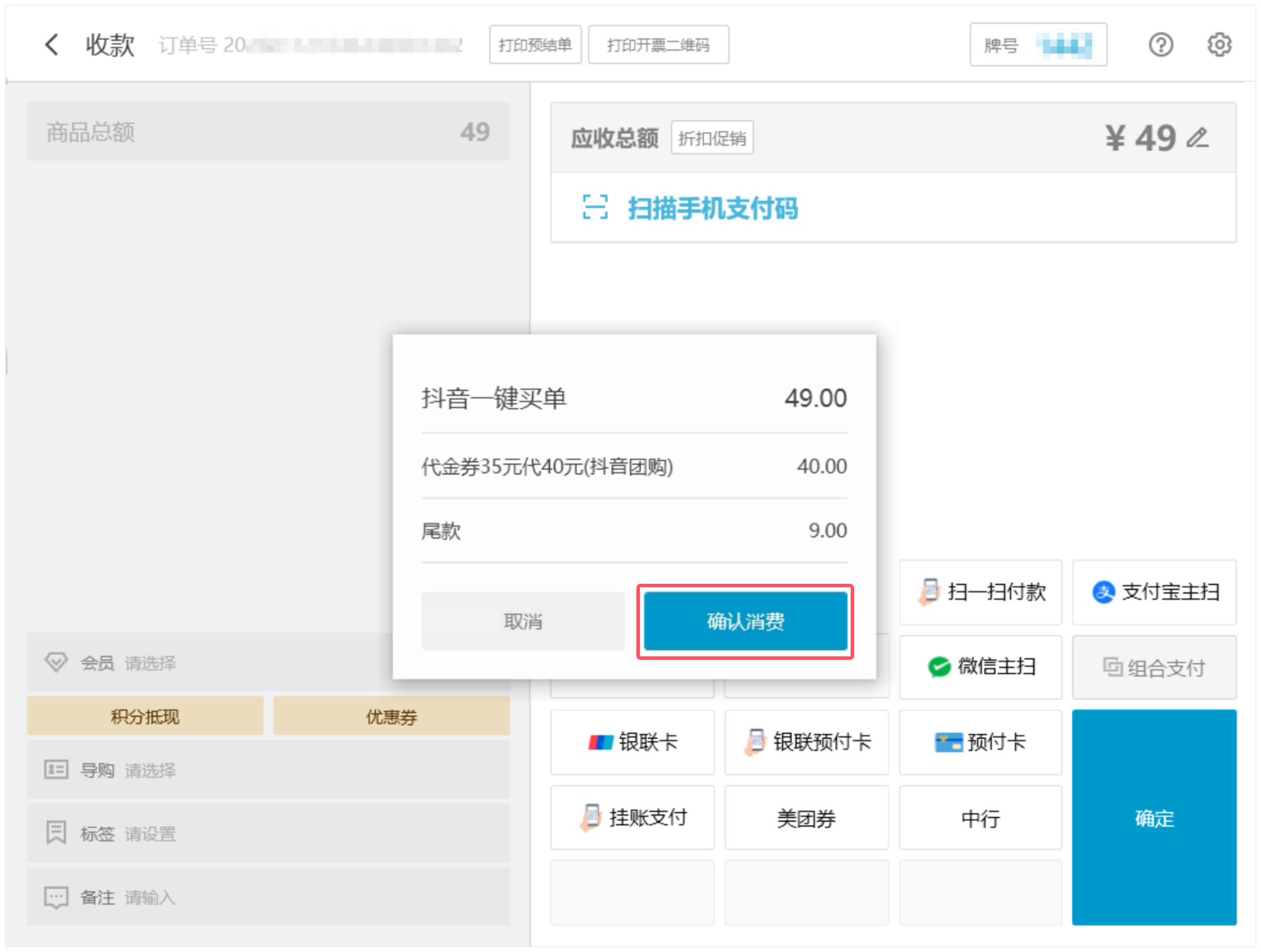Image resolution: width=1261 pixels, height=952 pixels.
Task: Click the 打印预结单 button
Action: tap(535, 44)
